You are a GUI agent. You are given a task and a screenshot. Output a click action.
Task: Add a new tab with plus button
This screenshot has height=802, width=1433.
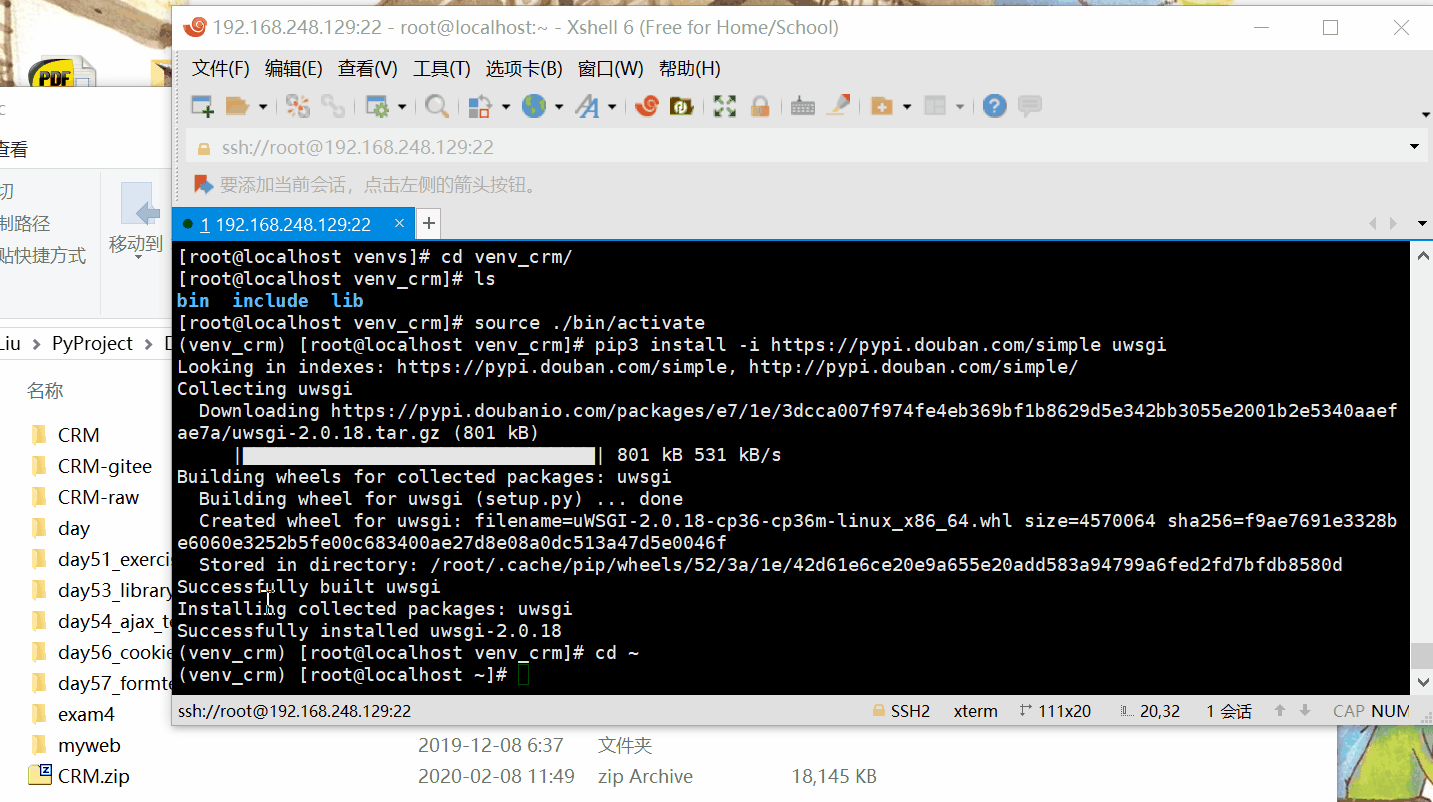point(427,224)
